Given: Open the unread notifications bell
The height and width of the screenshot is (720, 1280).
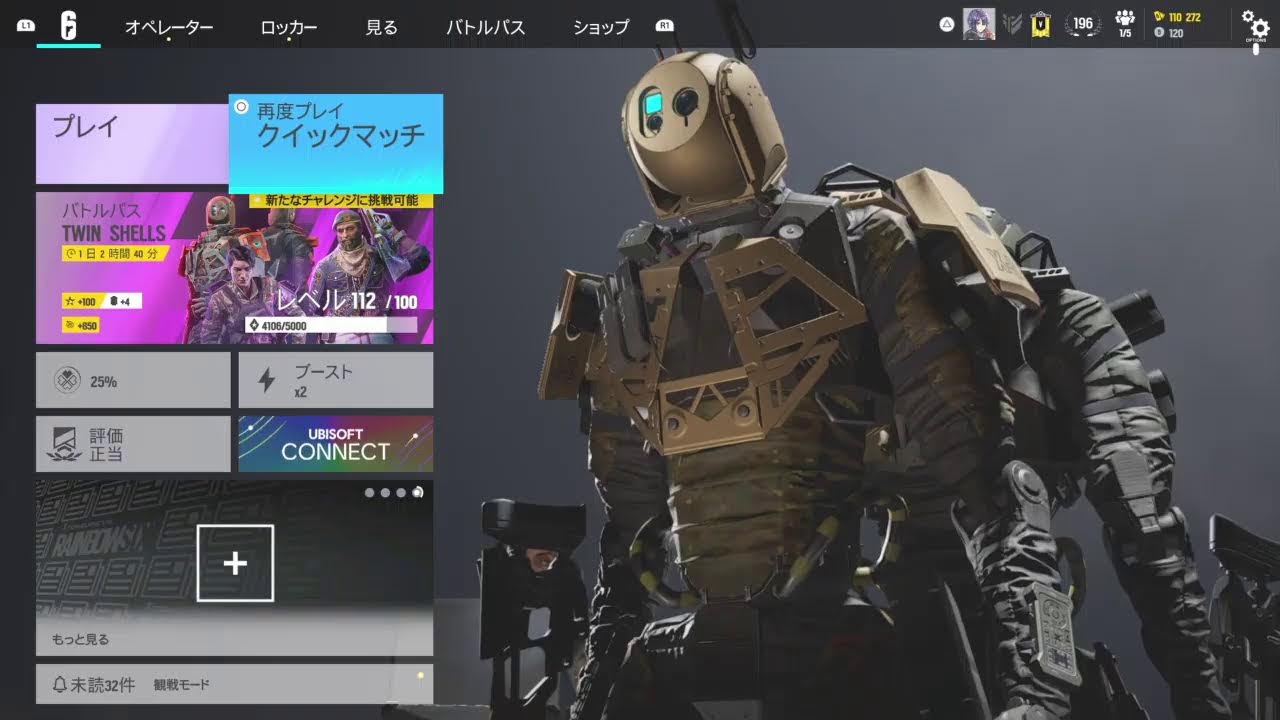Looking at the screenshot, I should [x=60, y=685].
